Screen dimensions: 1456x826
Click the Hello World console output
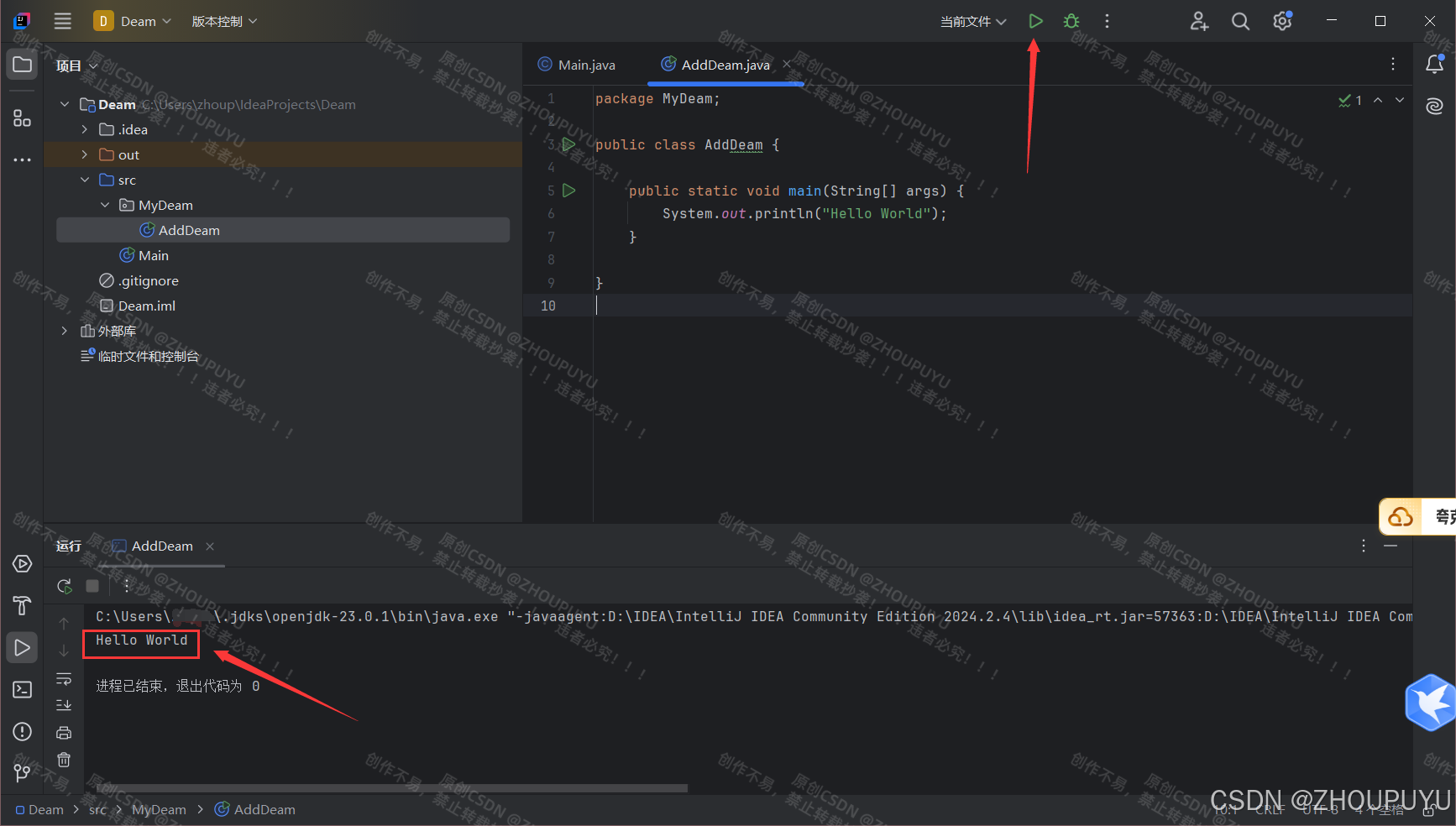(142, 640)
